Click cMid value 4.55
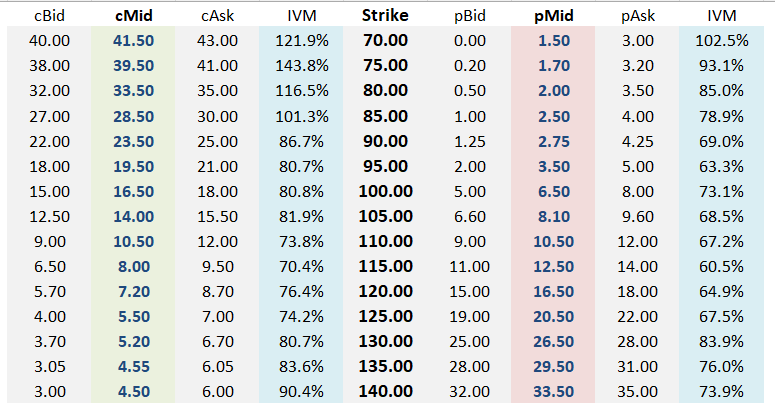 (x=133, y=366)
